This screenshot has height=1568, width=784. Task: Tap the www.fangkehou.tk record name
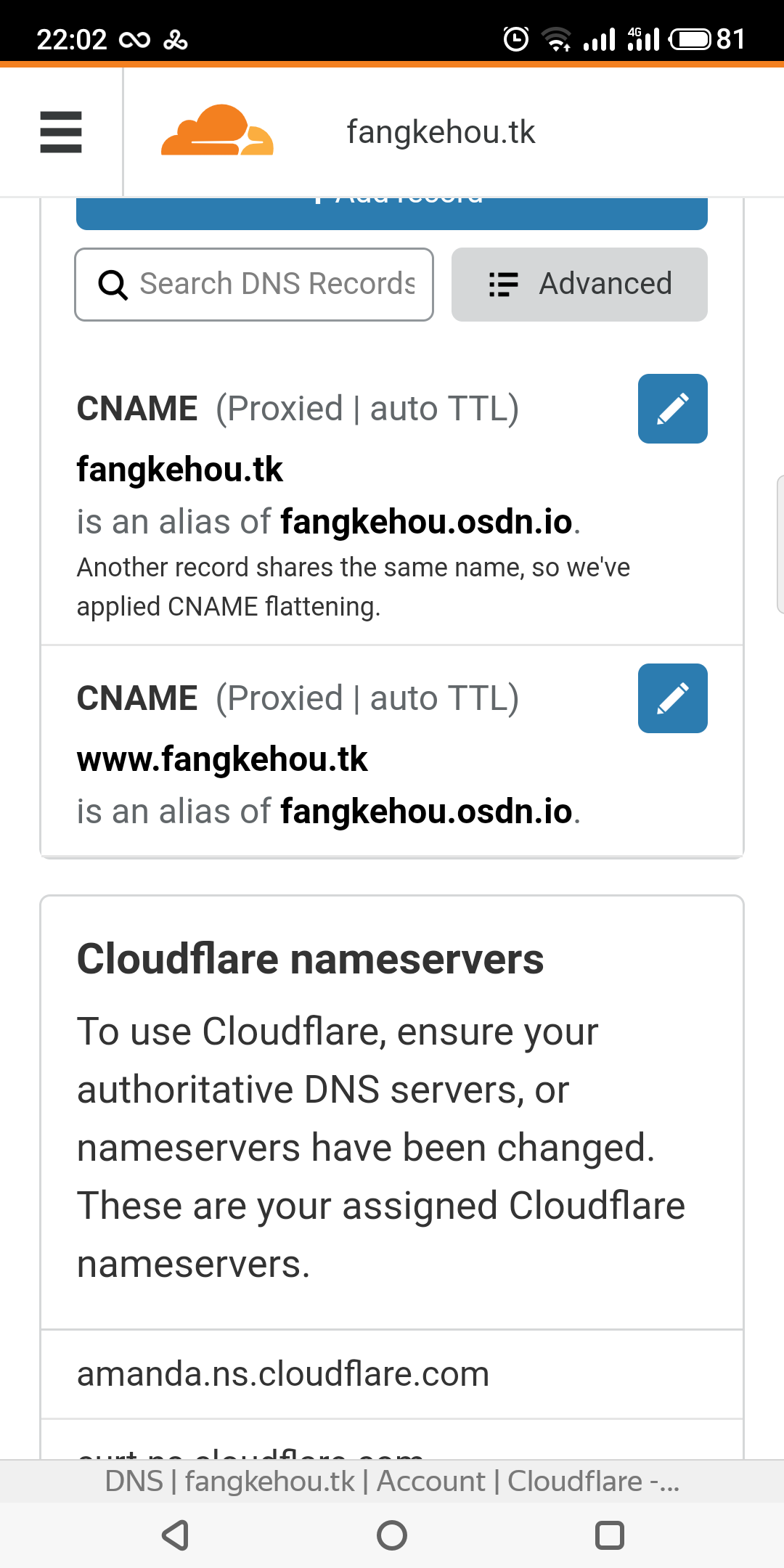222,759
